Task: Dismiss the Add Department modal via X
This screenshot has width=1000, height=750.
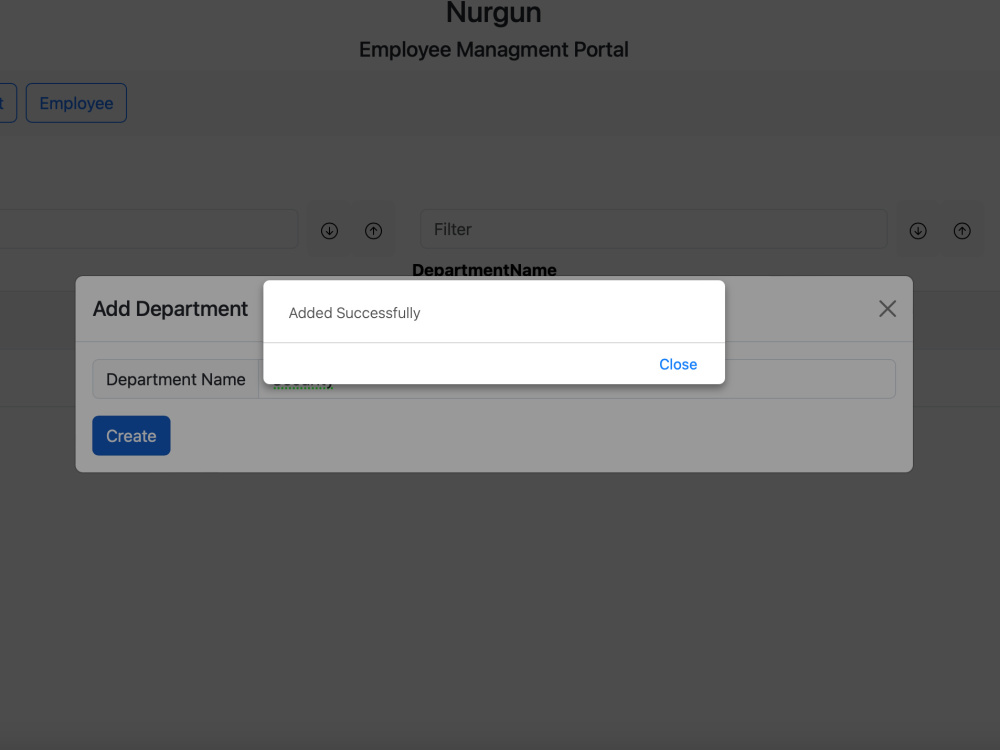Action: [x=887, y=309]
